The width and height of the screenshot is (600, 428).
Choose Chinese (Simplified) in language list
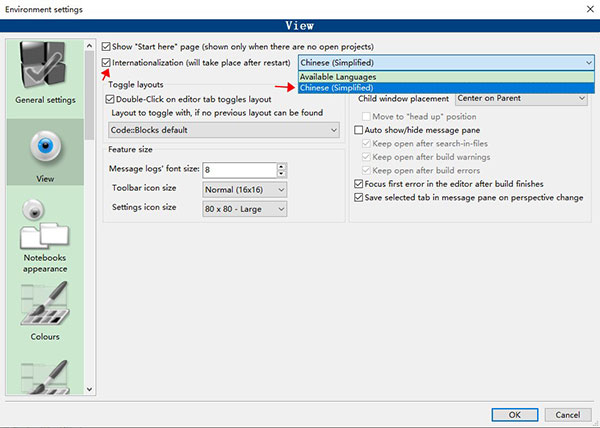(x=446, y=88)
